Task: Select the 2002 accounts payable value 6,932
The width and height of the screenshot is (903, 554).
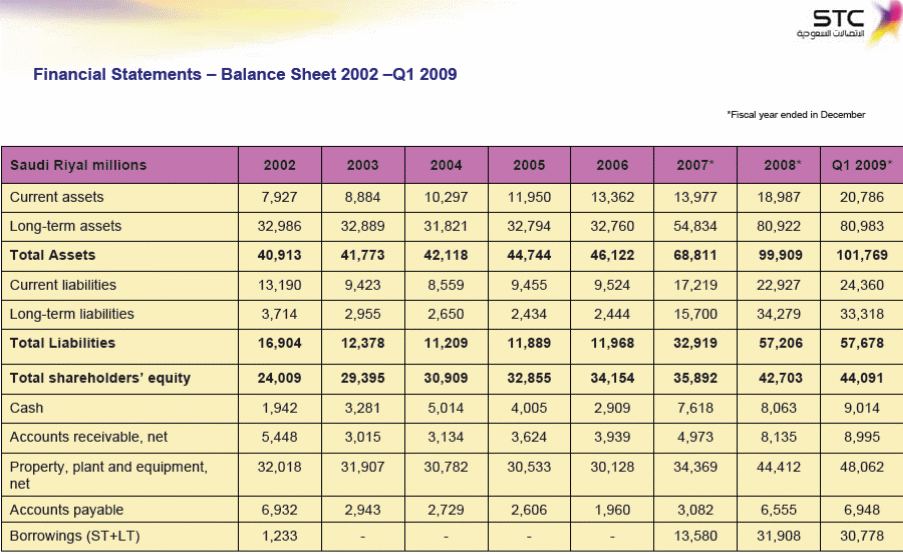Action: click(280, 510)
